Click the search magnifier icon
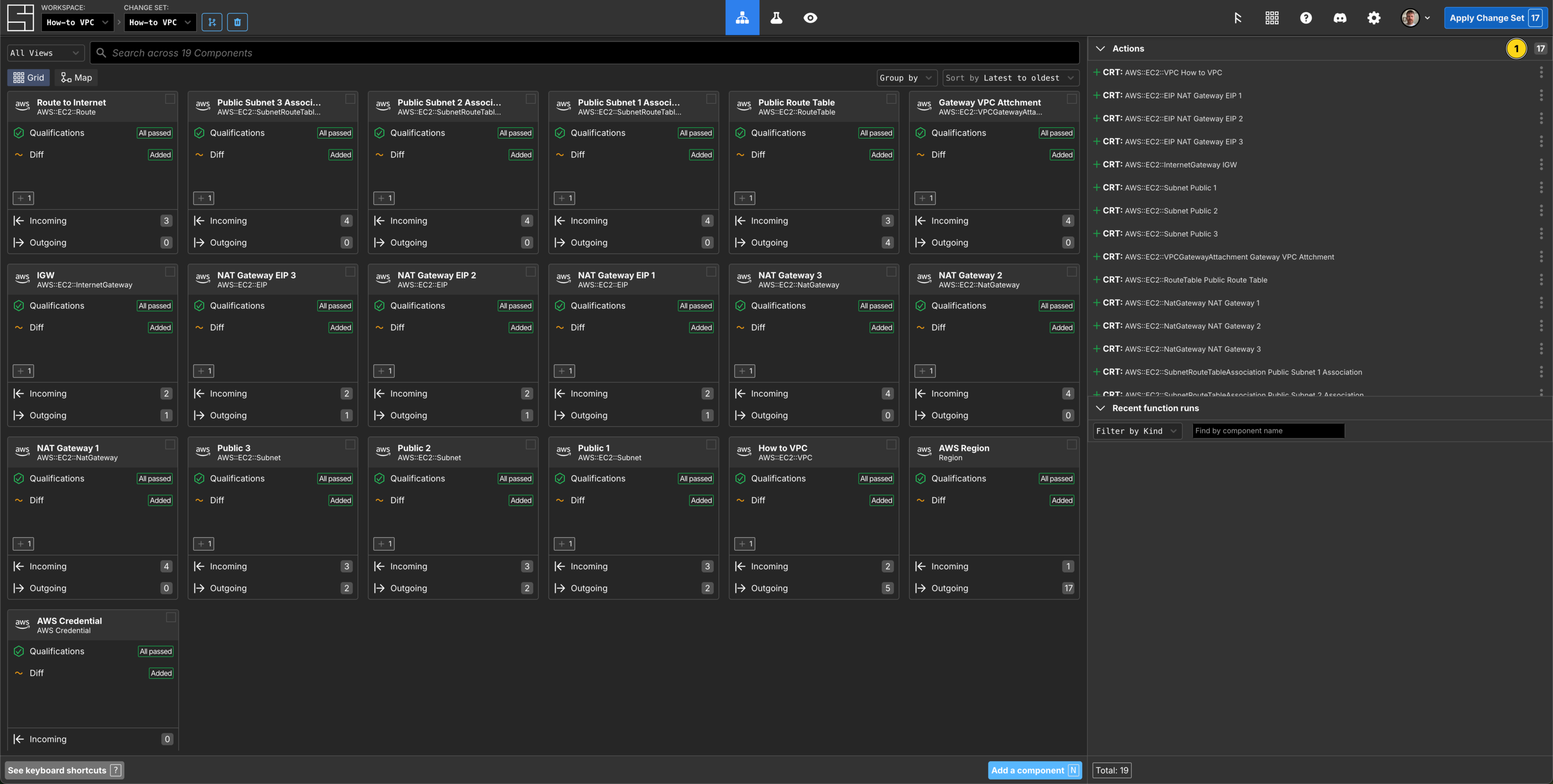Viewport: 1553px width, 784px height. pyautogui.click(x=101, y=53)
